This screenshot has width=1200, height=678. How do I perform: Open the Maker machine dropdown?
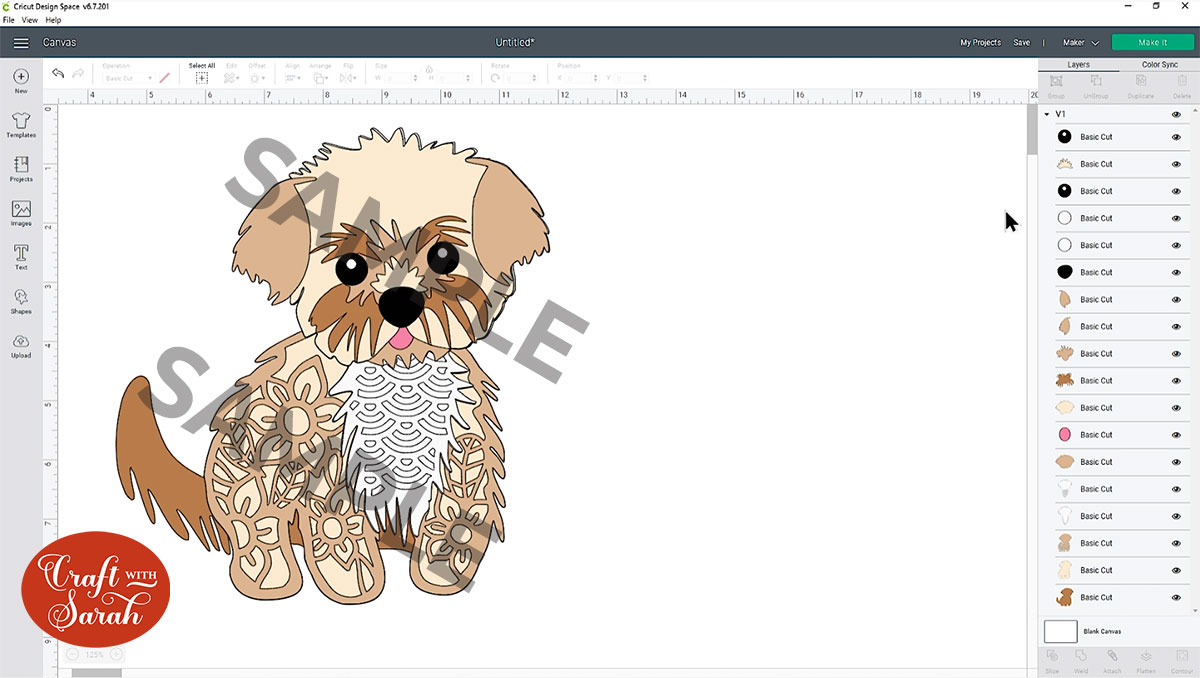(1080, 43)
